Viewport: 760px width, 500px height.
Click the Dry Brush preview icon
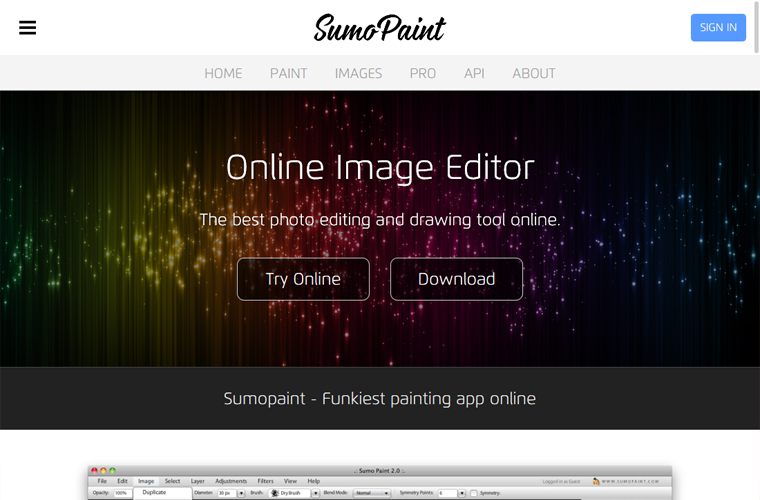coord(274,493)
